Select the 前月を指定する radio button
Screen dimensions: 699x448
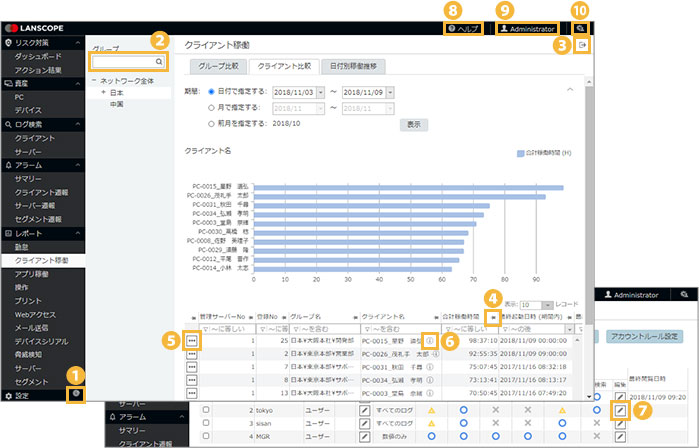click(198, 124)
